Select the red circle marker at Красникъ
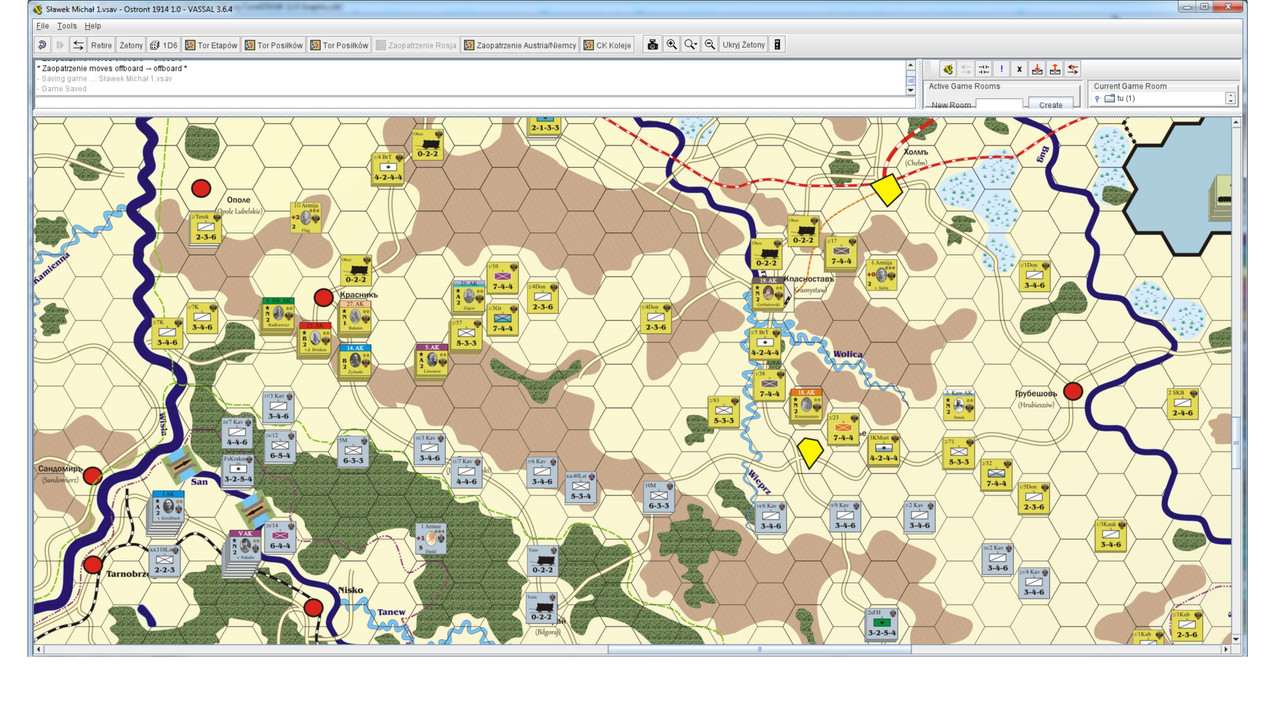 pyautogui.click(x=323, y=297)
